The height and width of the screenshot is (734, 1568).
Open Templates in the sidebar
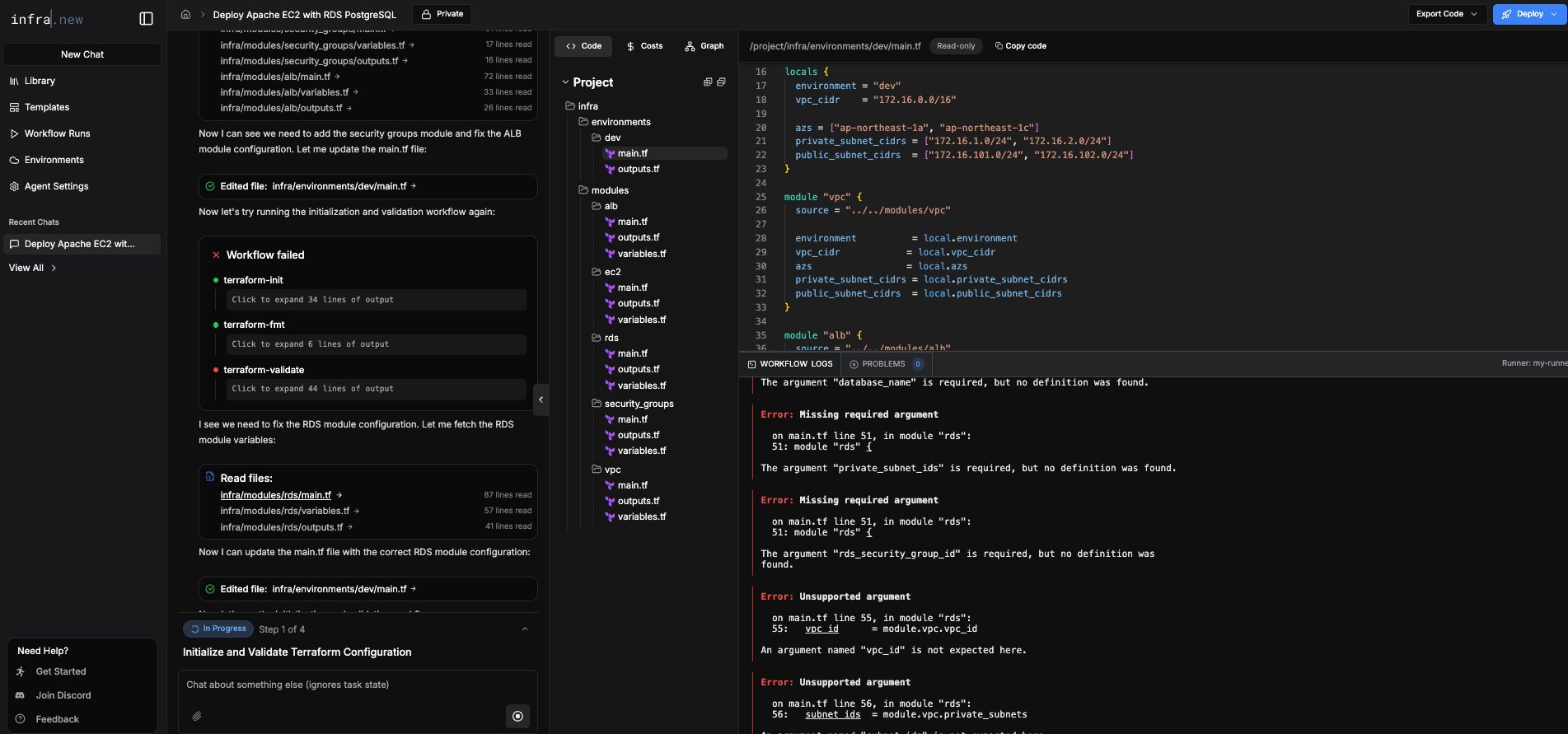pyautogui.click(x=47, y=107)
